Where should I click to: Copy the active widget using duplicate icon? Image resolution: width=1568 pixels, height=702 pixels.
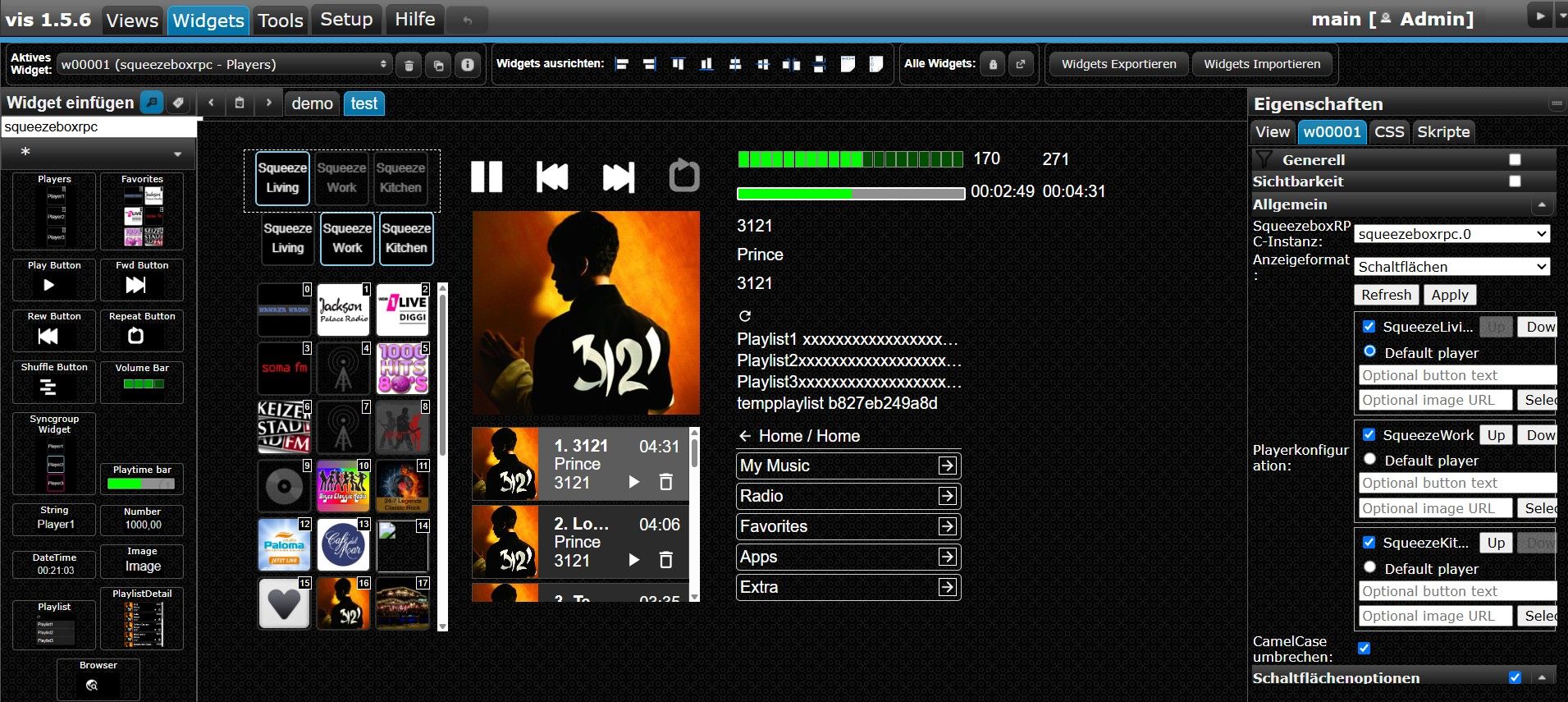tap(439, 65)
